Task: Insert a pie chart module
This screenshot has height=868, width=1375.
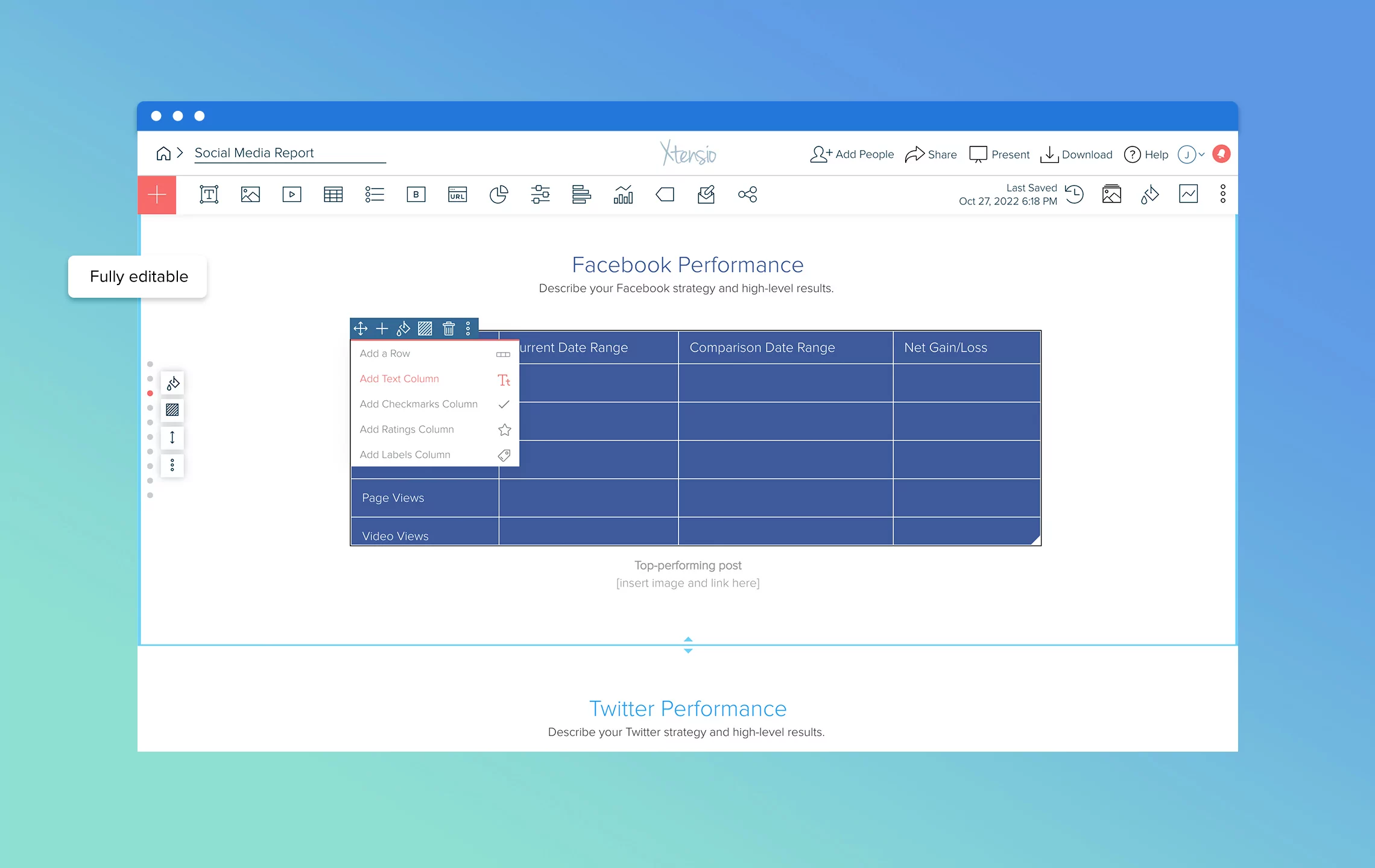Action: [499, 194]
